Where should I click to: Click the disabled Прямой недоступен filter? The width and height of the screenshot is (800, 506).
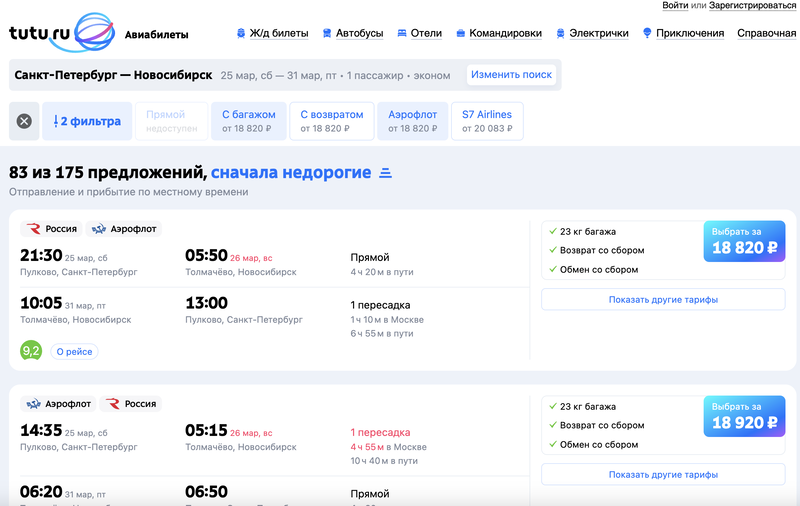point(171,121)
